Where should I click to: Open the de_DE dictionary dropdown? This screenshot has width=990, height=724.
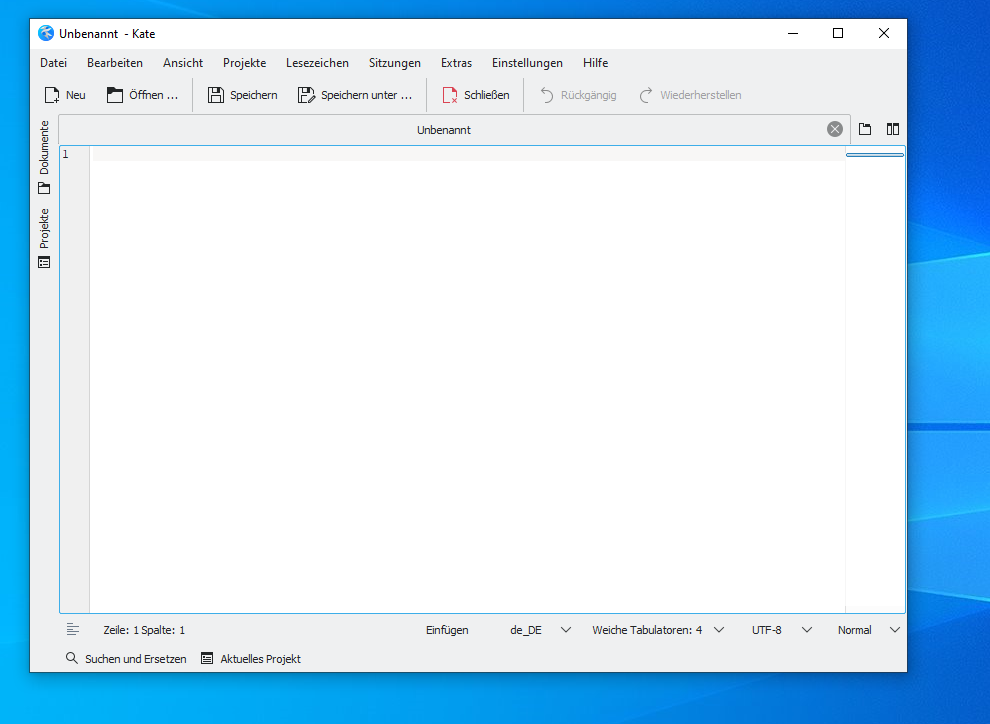coord(540,630)
